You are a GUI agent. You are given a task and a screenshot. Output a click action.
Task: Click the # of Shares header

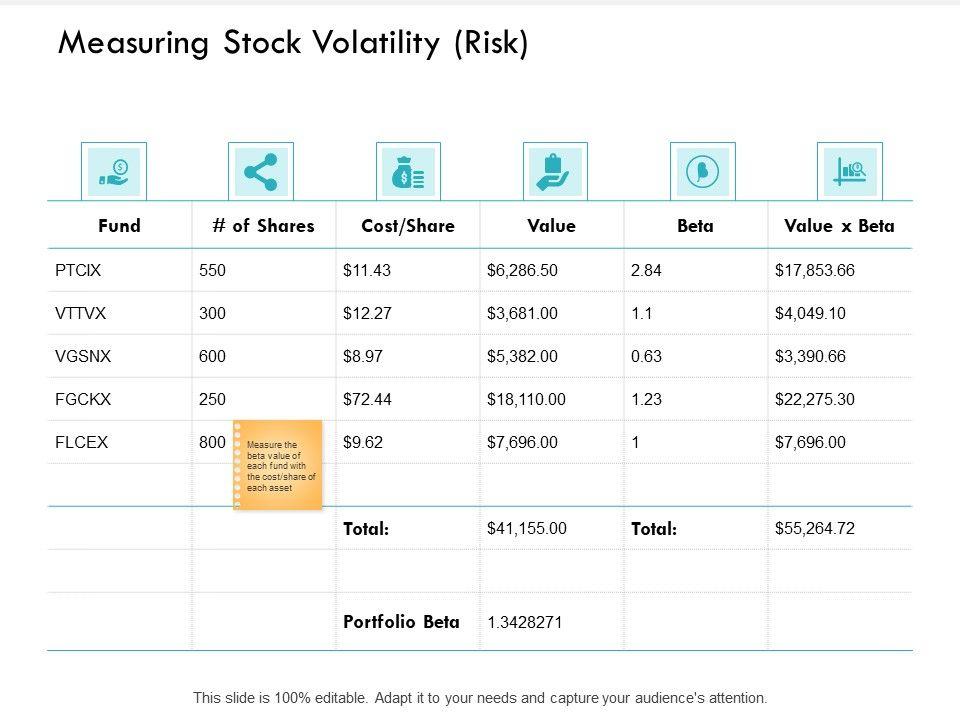[x=263, y=226]
